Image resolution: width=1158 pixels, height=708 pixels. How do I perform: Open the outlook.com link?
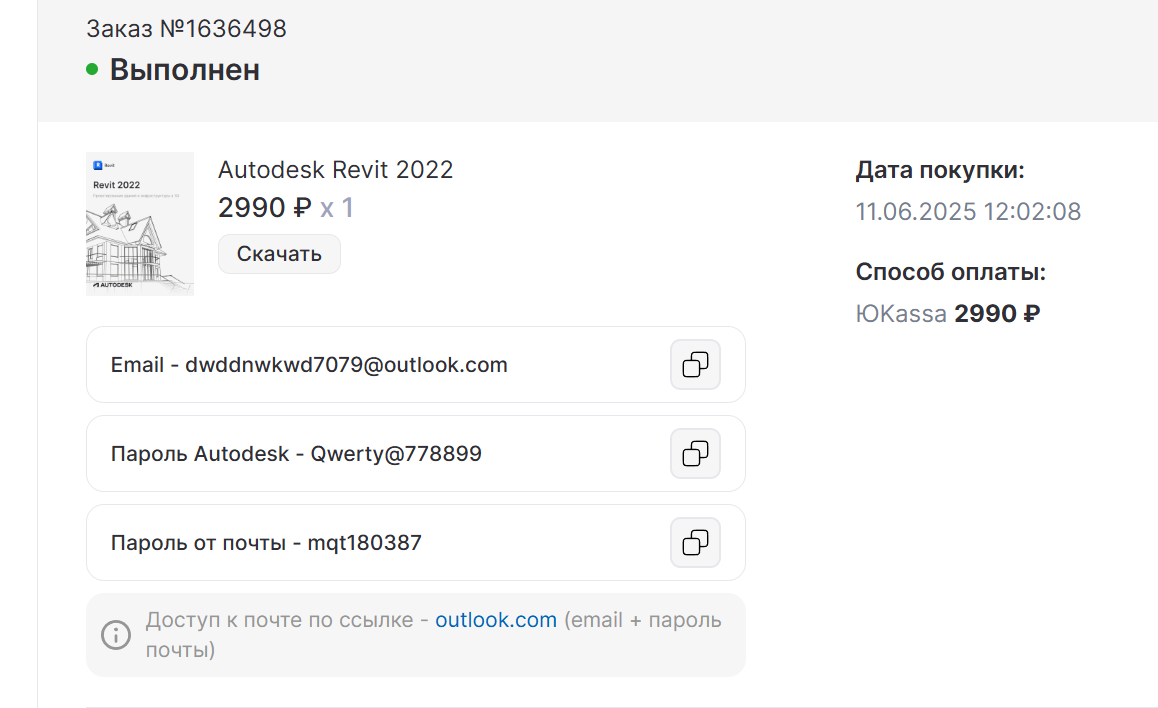496,620
